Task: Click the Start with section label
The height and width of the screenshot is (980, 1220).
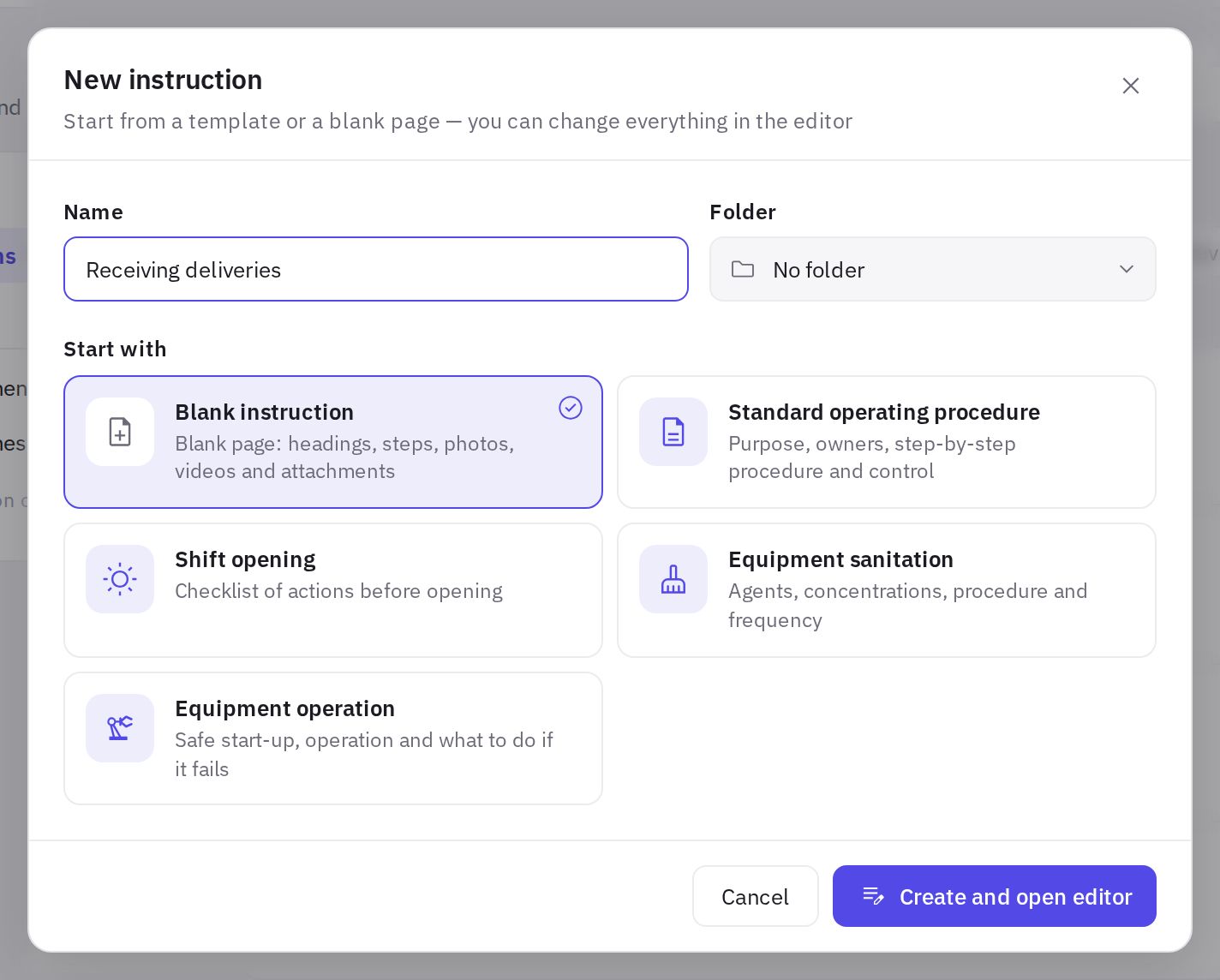Action: point(115,349)
